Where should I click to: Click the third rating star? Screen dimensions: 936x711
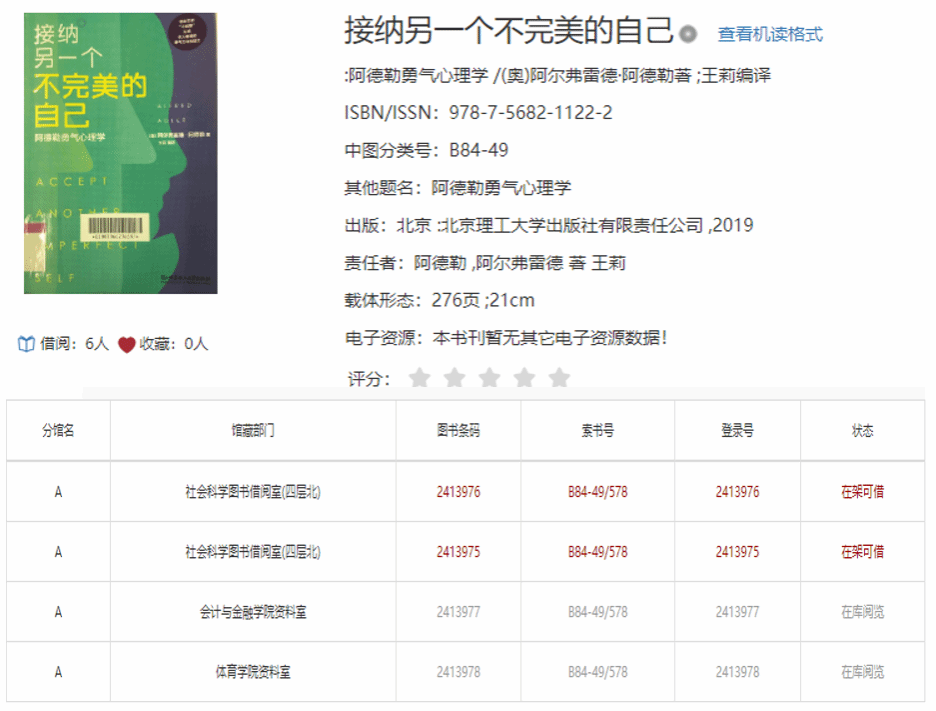pyautogui.click(x=490, y=378)
